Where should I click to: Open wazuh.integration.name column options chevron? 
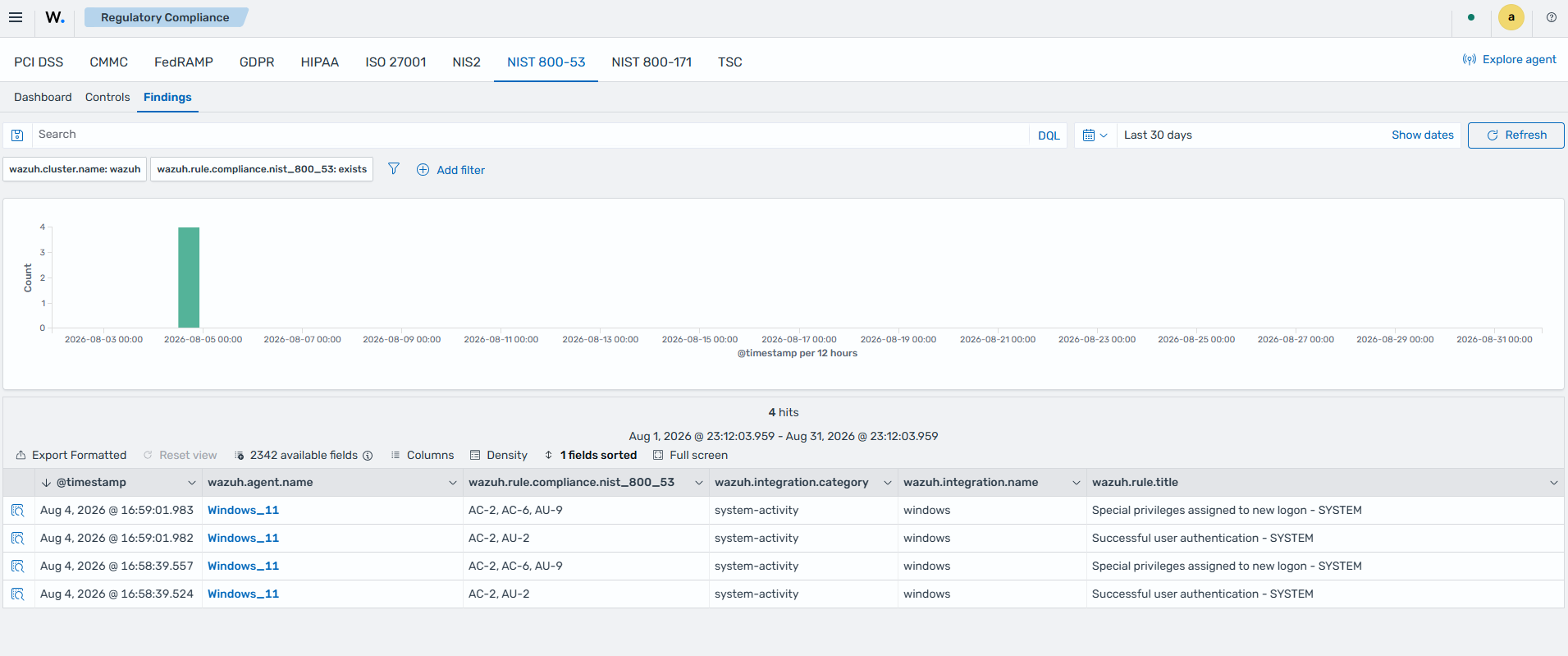click(1076, 483)
